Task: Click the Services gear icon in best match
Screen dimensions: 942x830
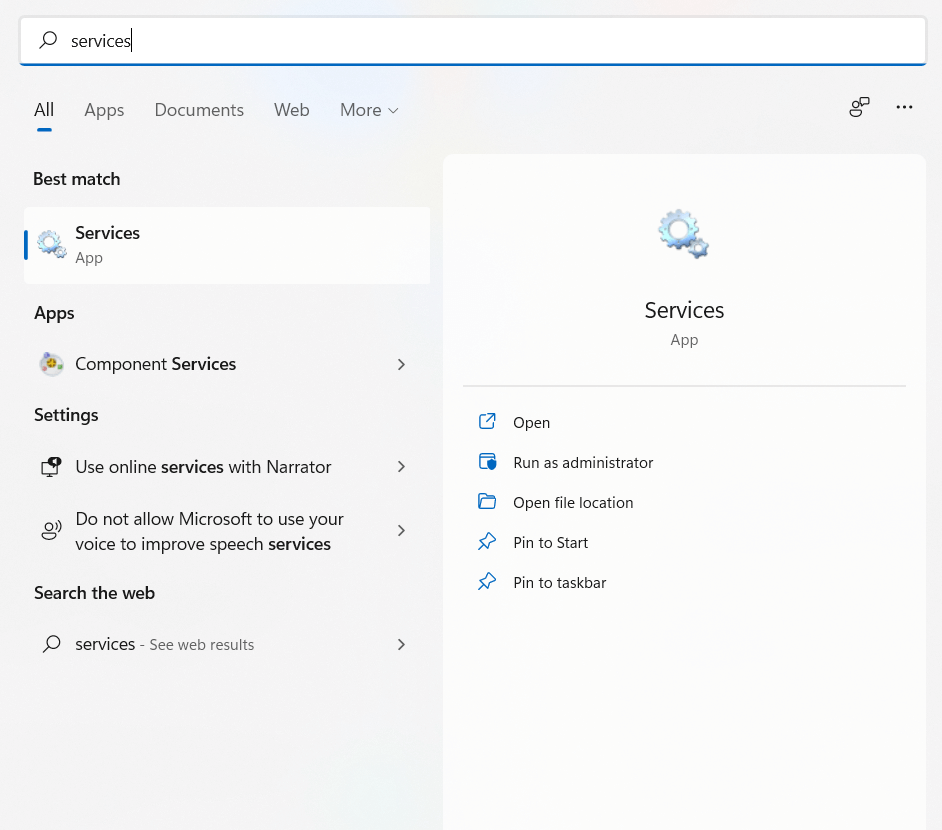Action: point(51,244)
